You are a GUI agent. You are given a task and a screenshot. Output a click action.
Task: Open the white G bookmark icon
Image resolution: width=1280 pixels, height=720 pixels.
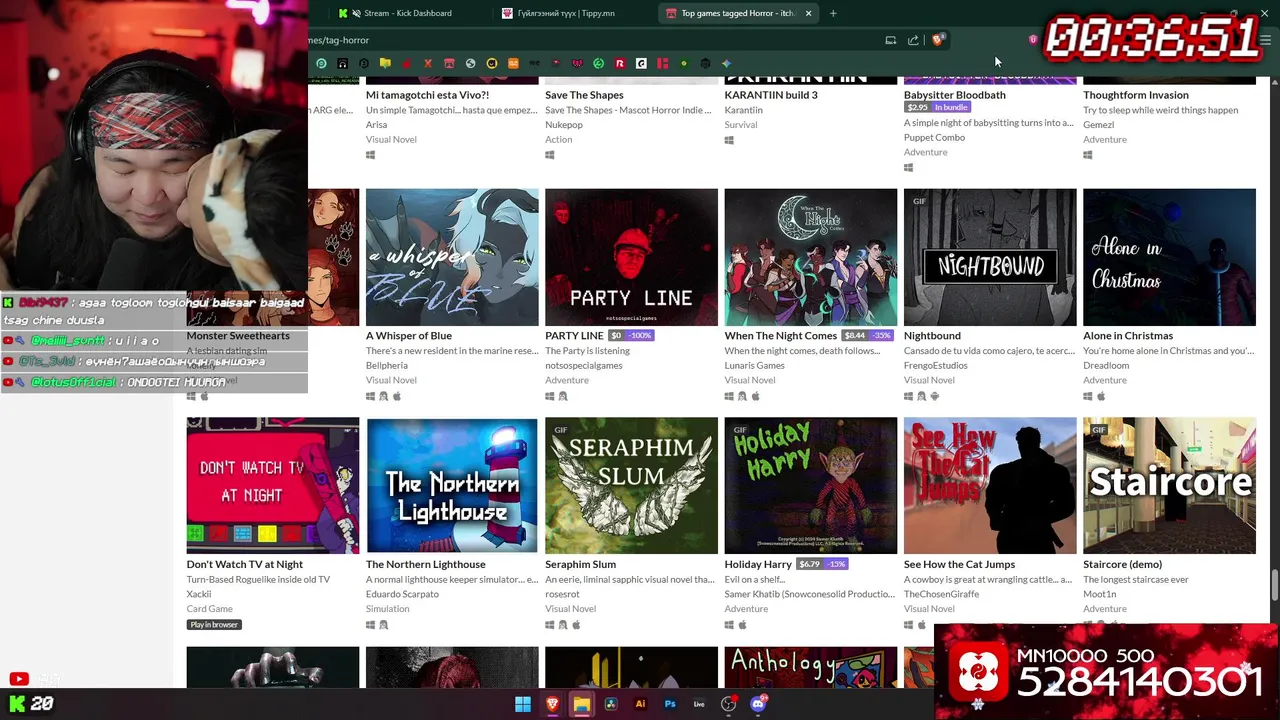click(x=641, y=63)
